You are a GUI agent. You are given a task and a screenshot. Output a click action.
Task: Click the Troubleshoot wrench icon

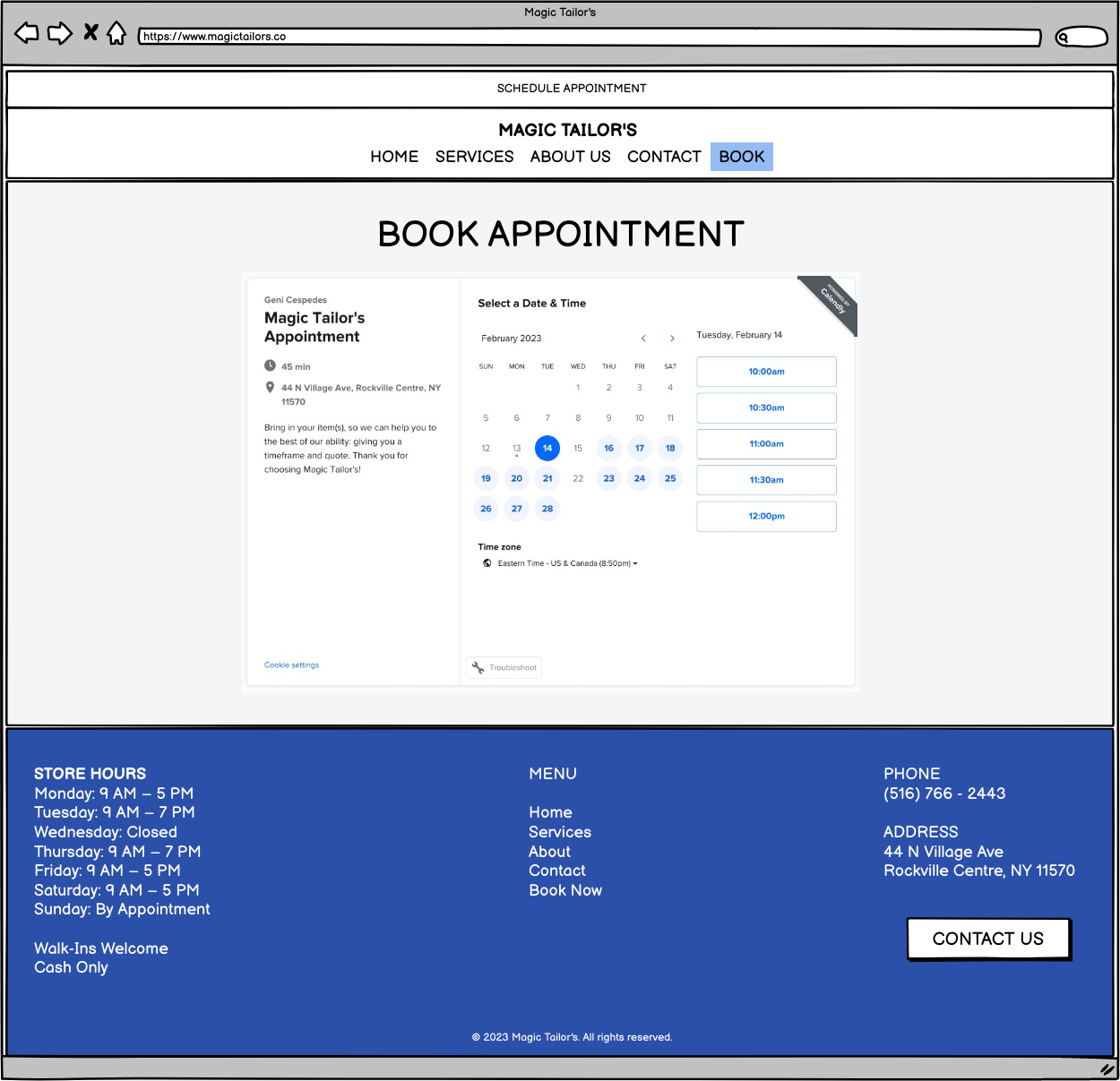click(478, 667)
